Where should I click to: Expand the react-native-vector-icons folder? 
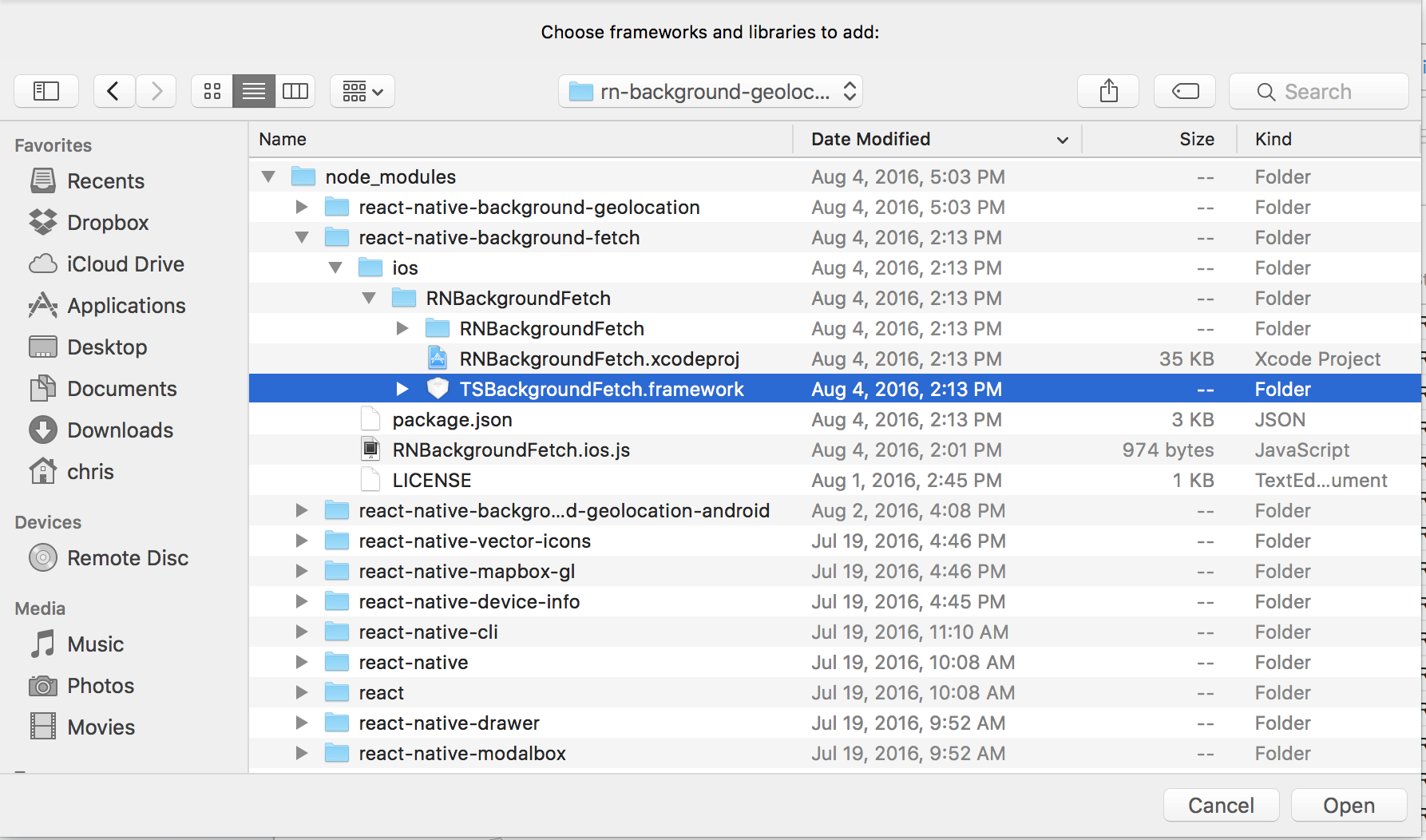click(302, 541)
